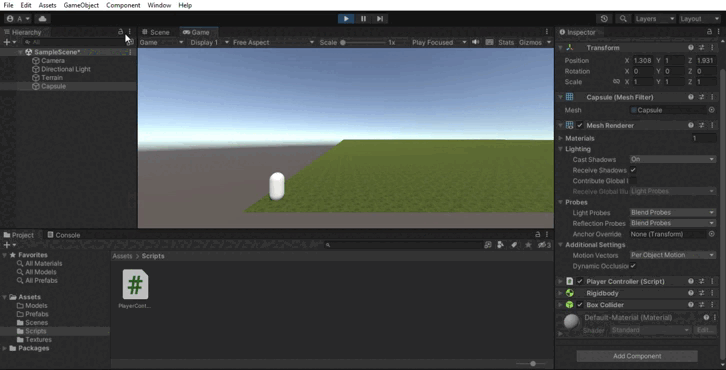Open the File menu
This screenshot has width=726, height=370.
click(8, 5)
